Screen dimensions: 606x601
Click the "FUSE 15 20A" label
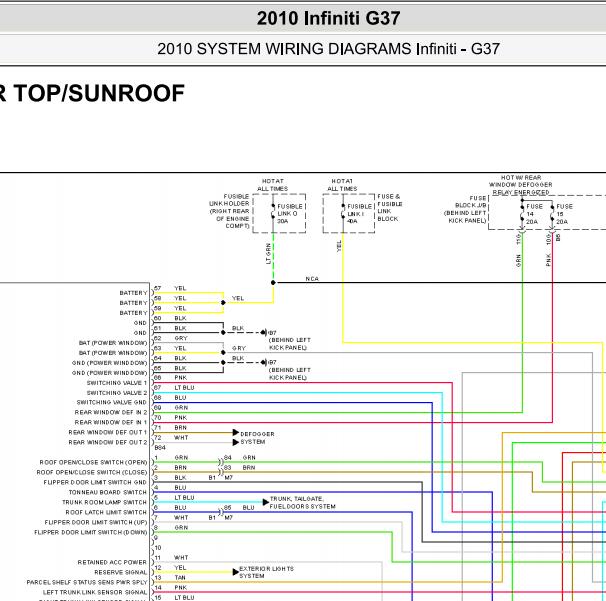564,214
